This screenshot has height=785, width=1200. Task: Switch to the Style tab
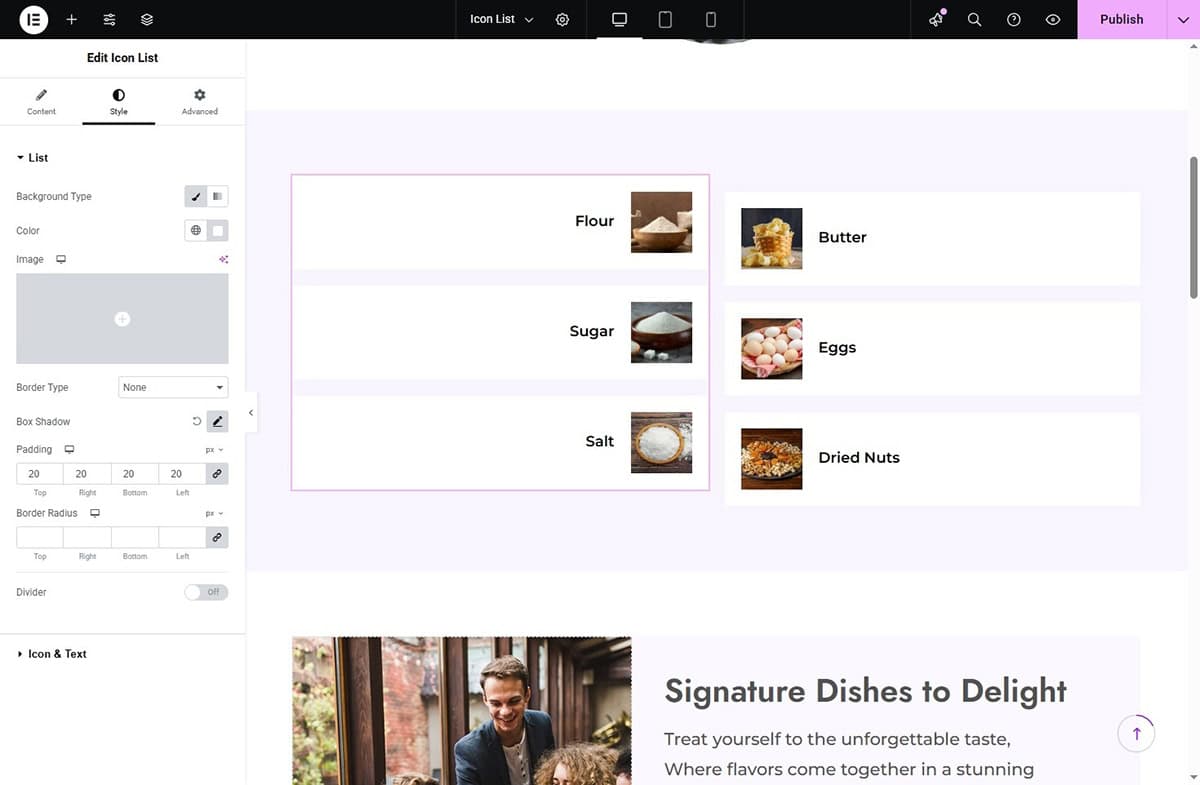[x=119, y=102]
